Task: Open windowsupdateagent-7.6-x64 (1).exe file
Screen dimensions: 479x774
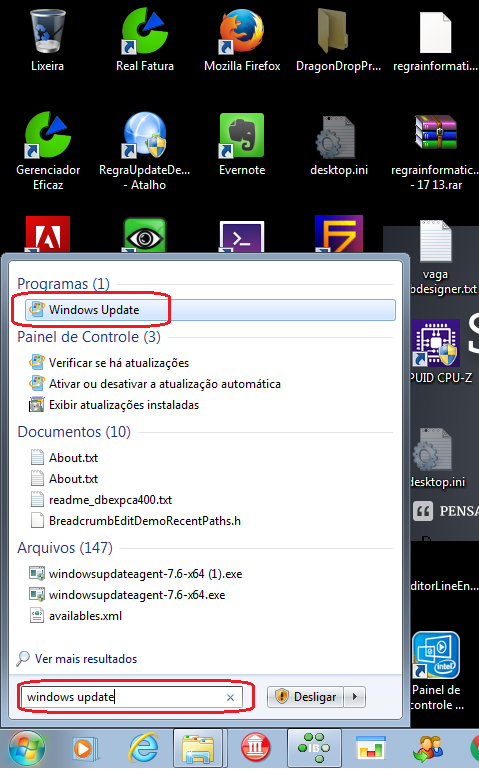Action: 136,574
